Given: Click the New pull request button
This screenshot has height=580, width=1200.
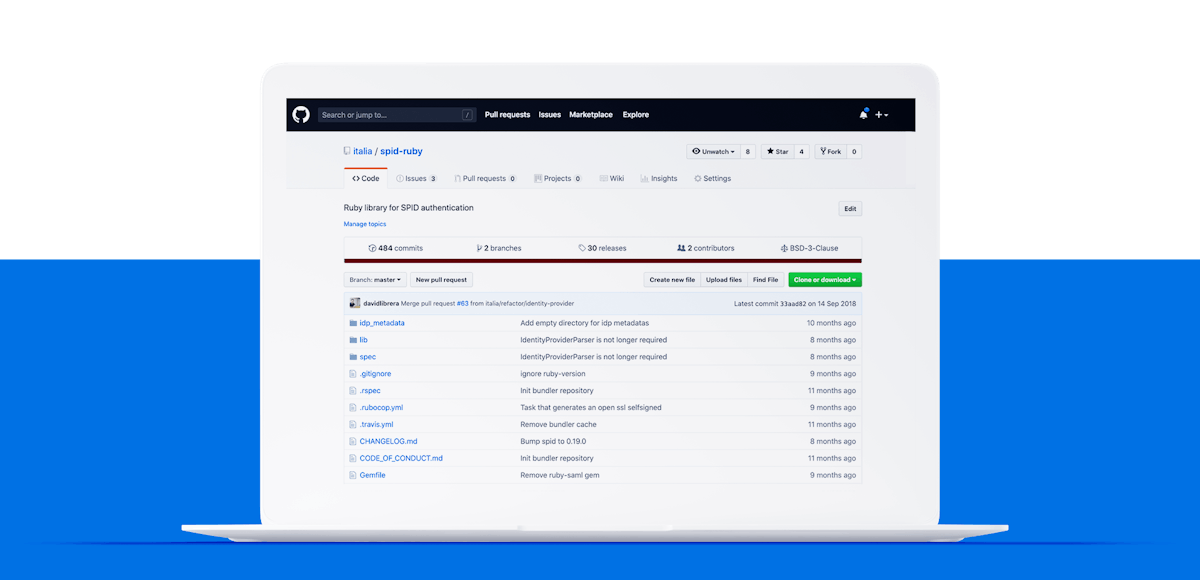Looking at the screenshot, I should pos(442,280).
